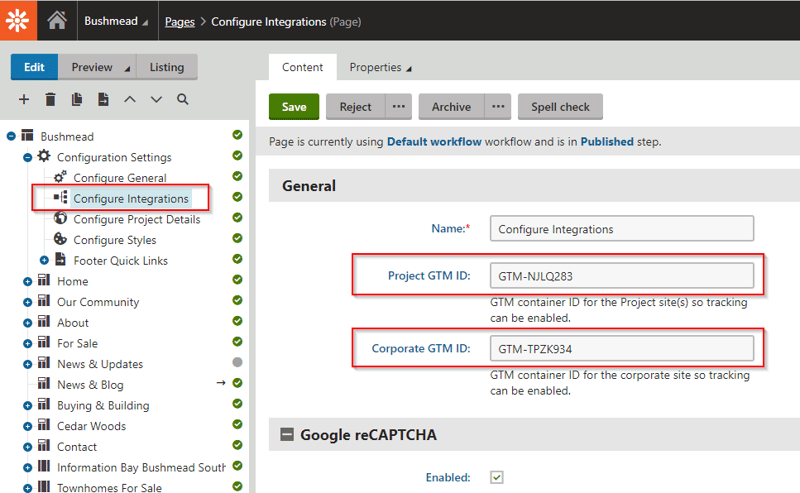The height and width of the screenshot is (493, 800).
Task: Open more options next to Reject
Action: click(398, 107)
